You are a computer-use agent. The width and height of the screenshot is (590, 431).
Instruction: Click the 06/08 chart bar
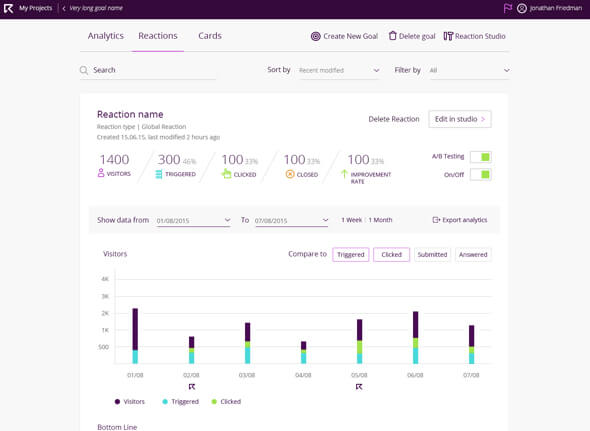point(415,337)
